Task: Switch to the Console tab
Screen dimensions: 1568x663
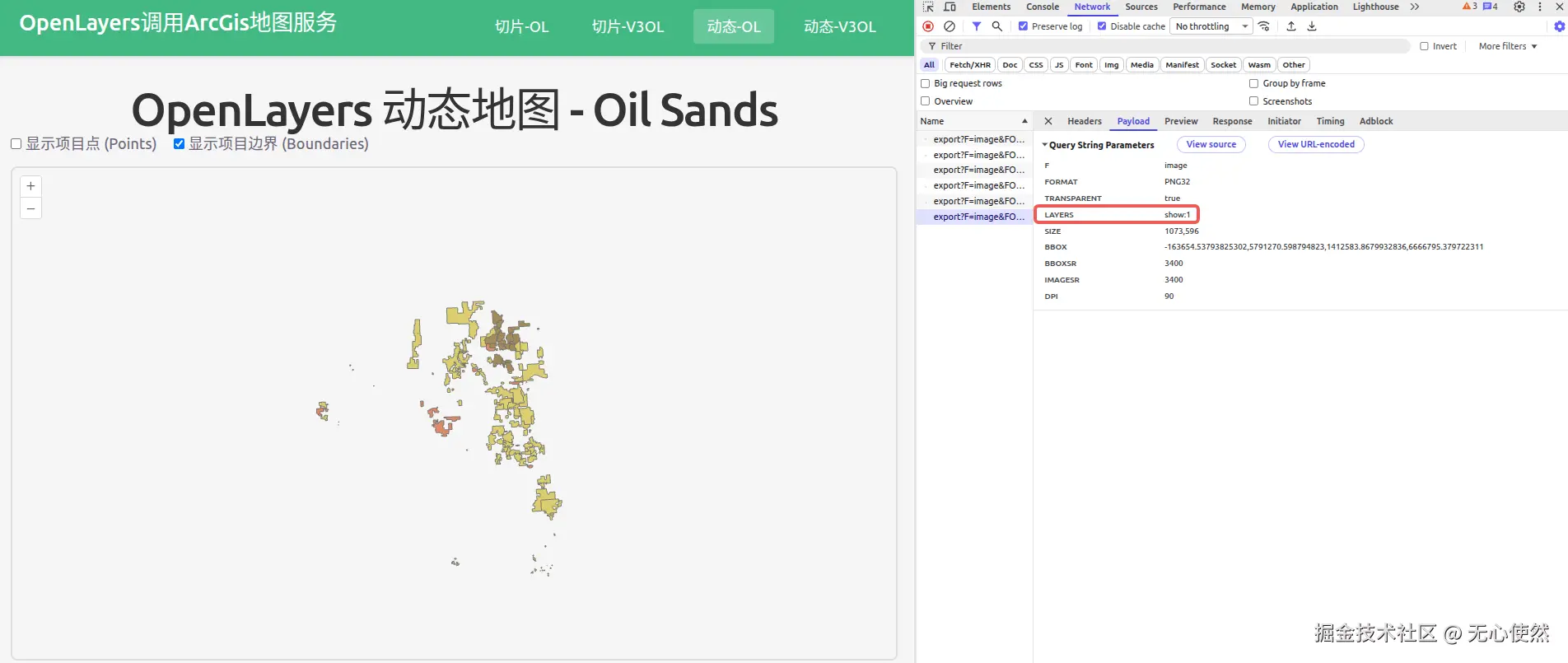Action: click(x=1043, y=7)
